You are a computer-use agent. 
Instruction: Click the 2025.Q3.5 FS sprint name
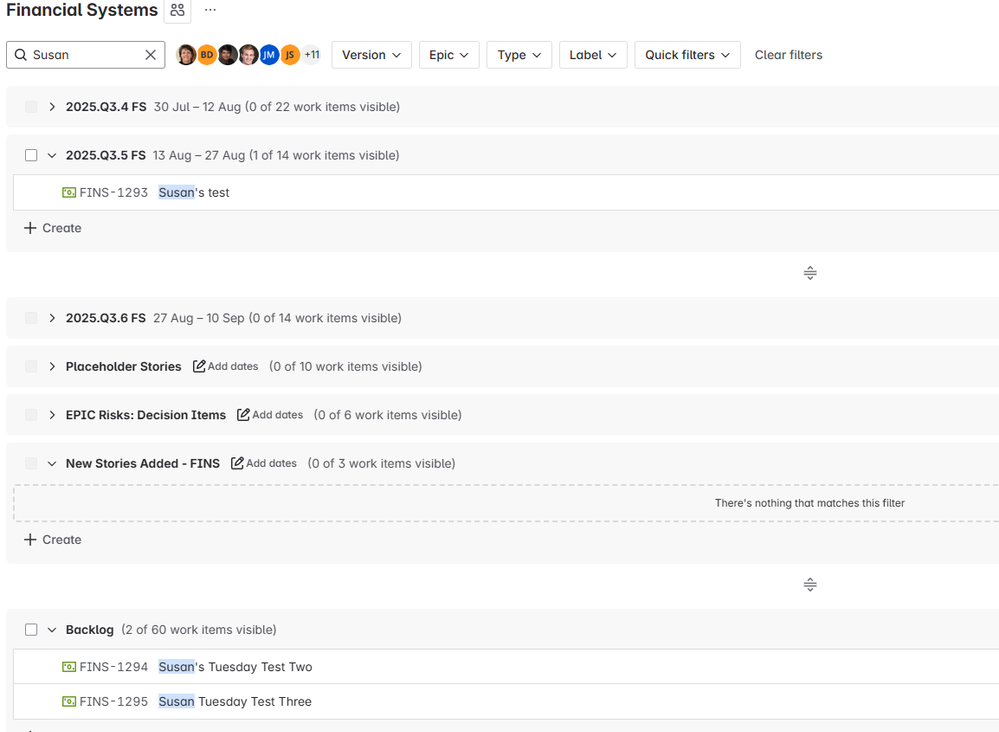pyautogui.click(x=106, y=155)
